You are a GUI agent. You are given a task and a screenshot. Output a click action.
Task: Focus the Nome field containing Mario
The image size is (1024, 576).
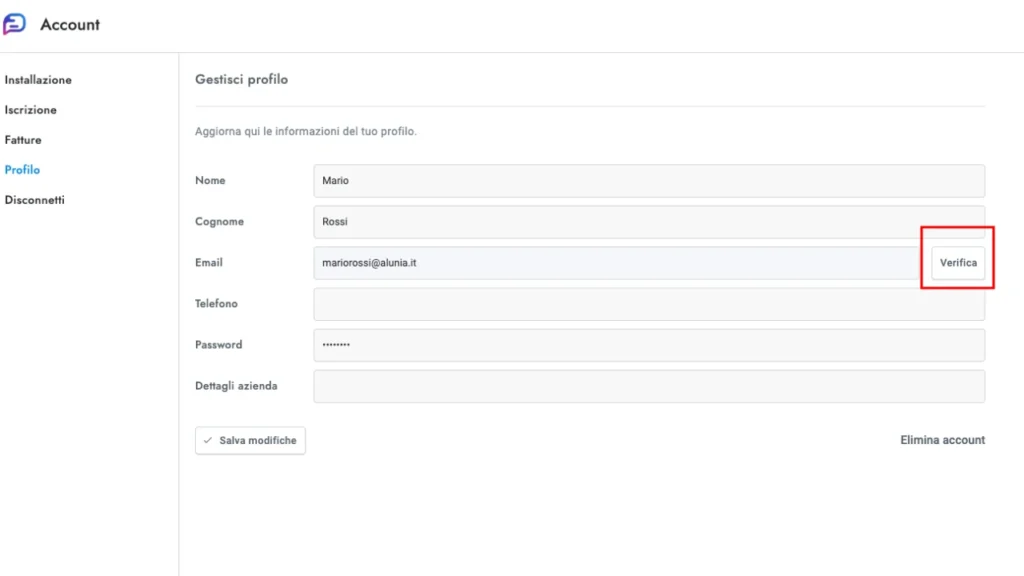coord(648,181)
